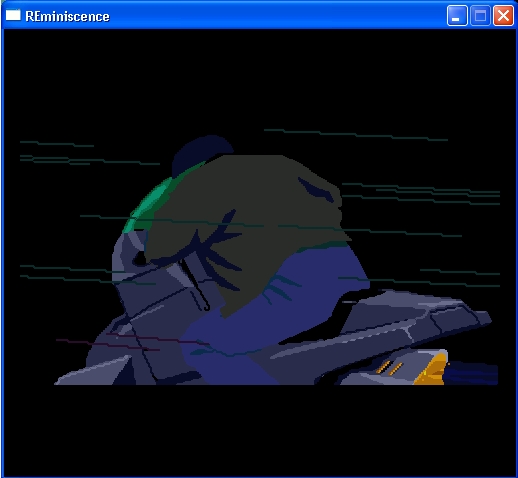Click the empty blue title bar area

tap(277, 15)
